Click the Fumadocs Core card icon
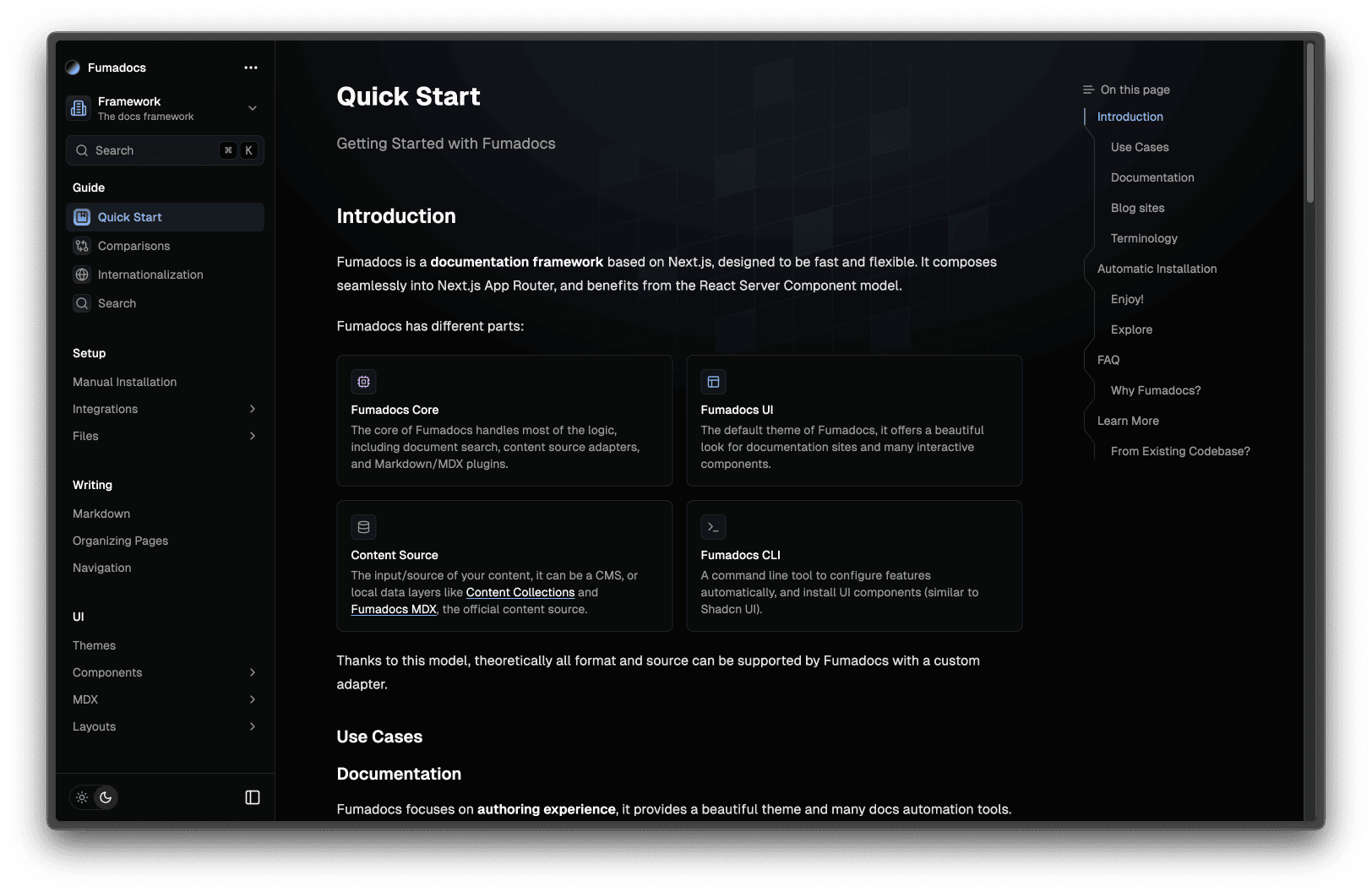Image resolution: width=1372 pixels, height=892 pixels. click(363, 382)
